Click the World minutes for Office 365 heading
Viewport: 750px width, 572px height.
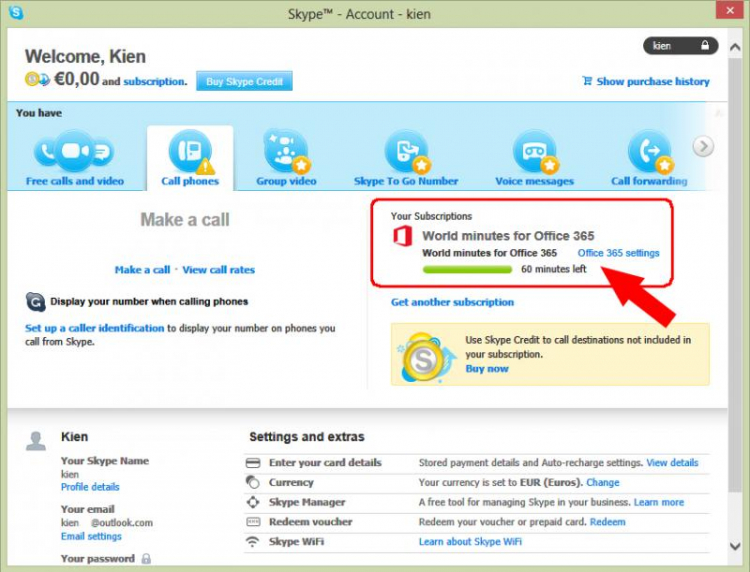click(508, 236)
